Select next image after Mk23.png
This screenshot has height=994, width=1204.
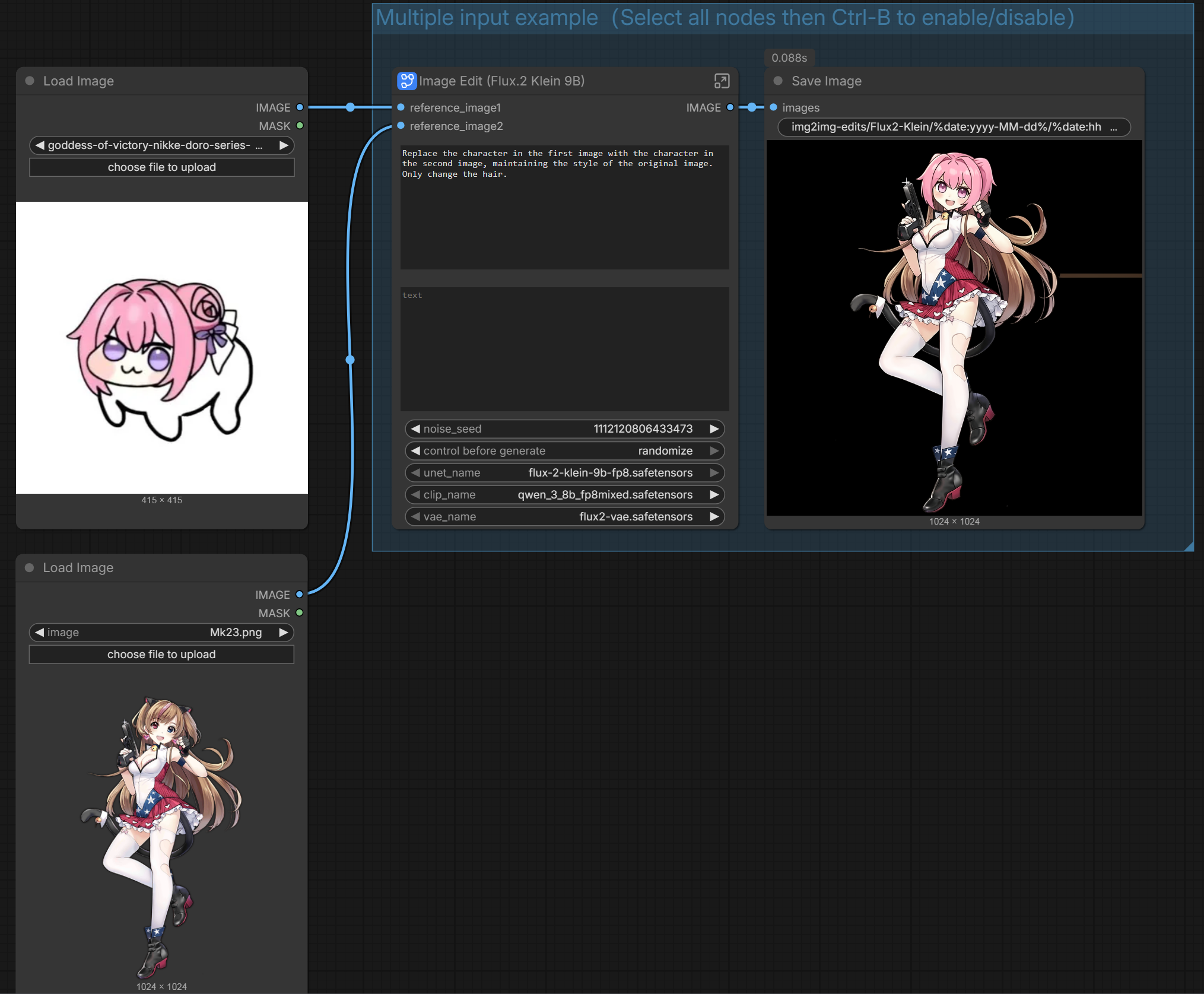click(284, 633)
